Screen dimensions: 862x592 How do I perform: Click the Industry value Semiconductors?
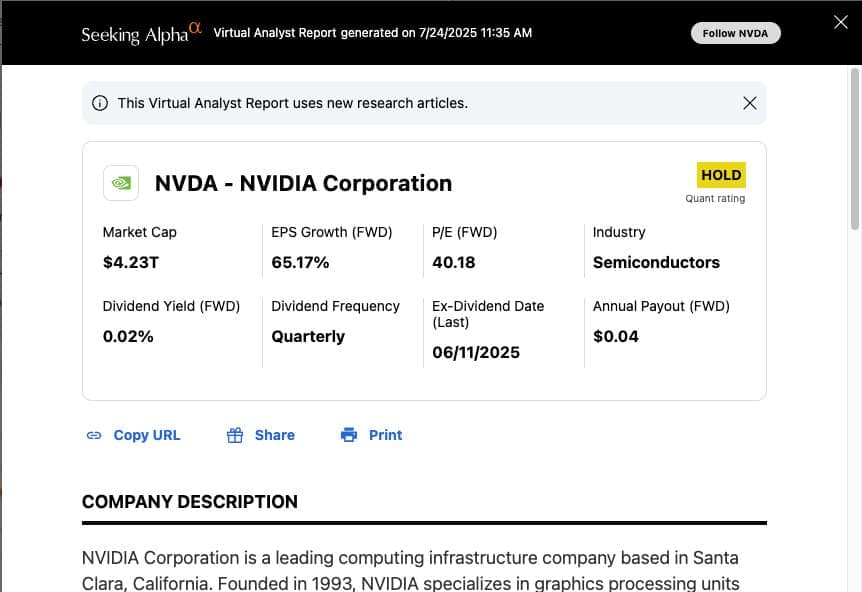[656, 262]
